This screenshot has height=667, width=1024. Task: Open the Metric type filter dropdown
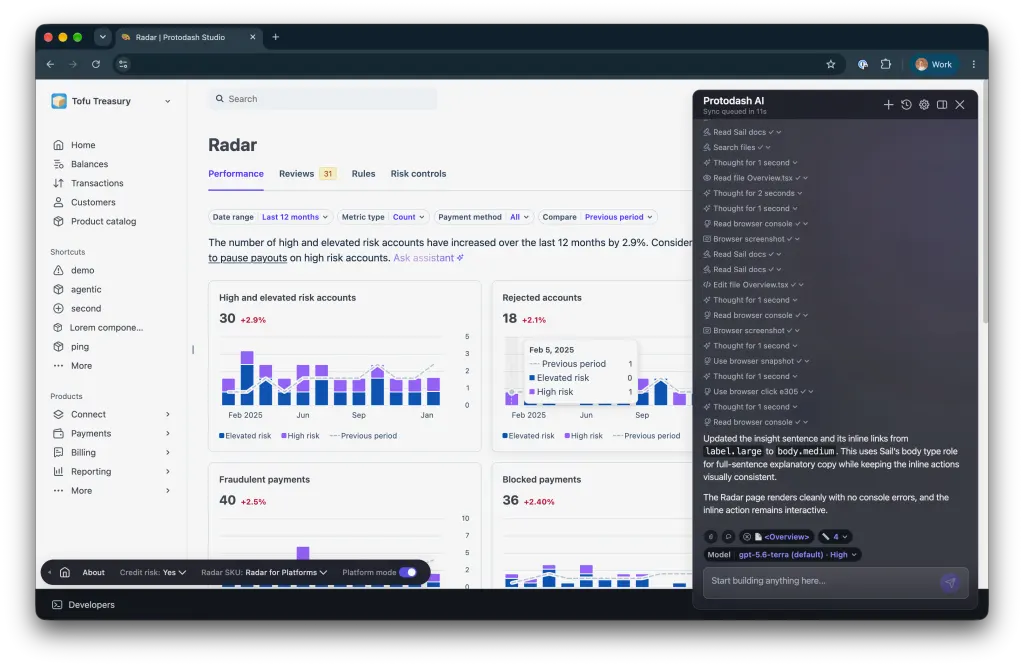coord(383,217)
